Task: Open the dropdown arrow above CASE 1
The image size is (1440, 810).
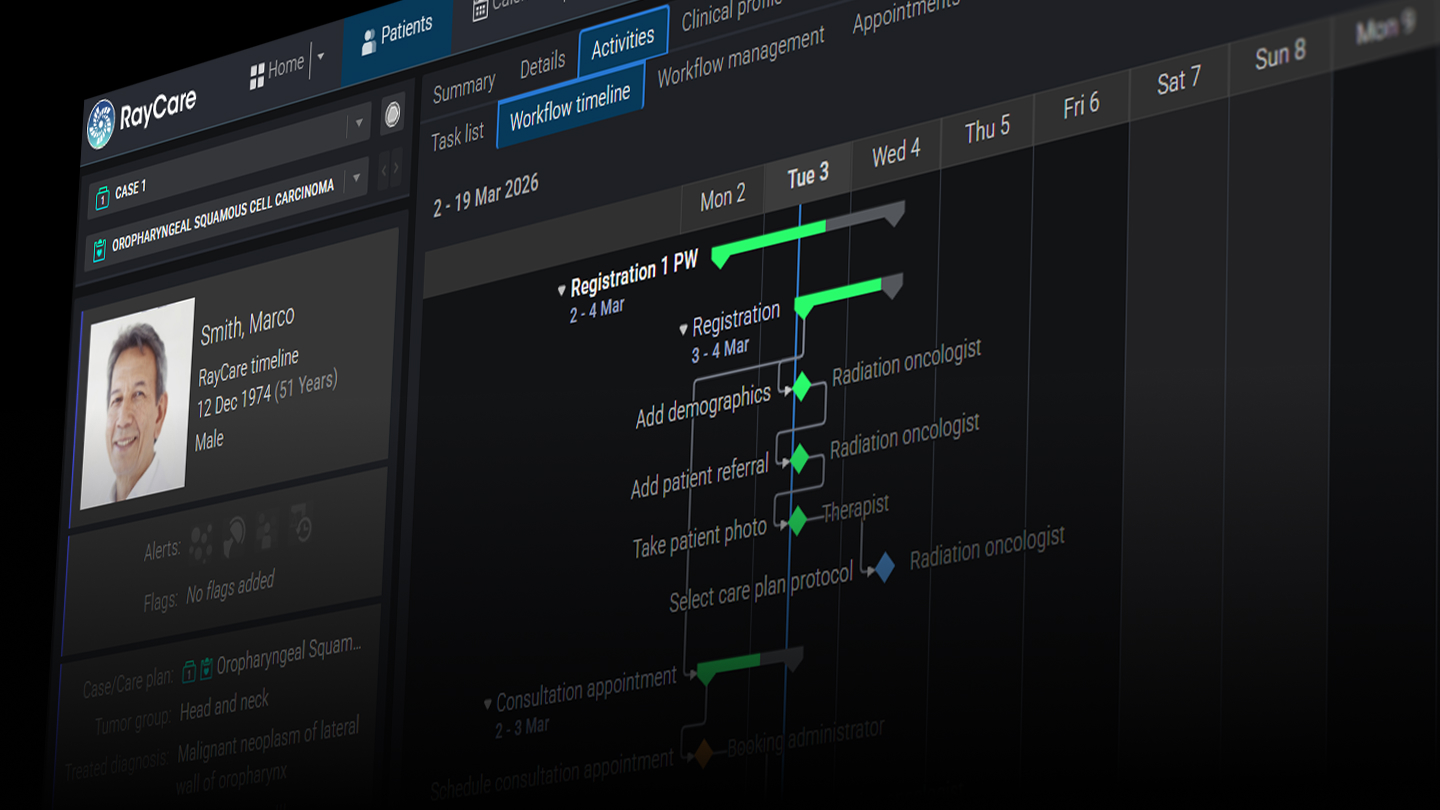Action: pos(359,125)
